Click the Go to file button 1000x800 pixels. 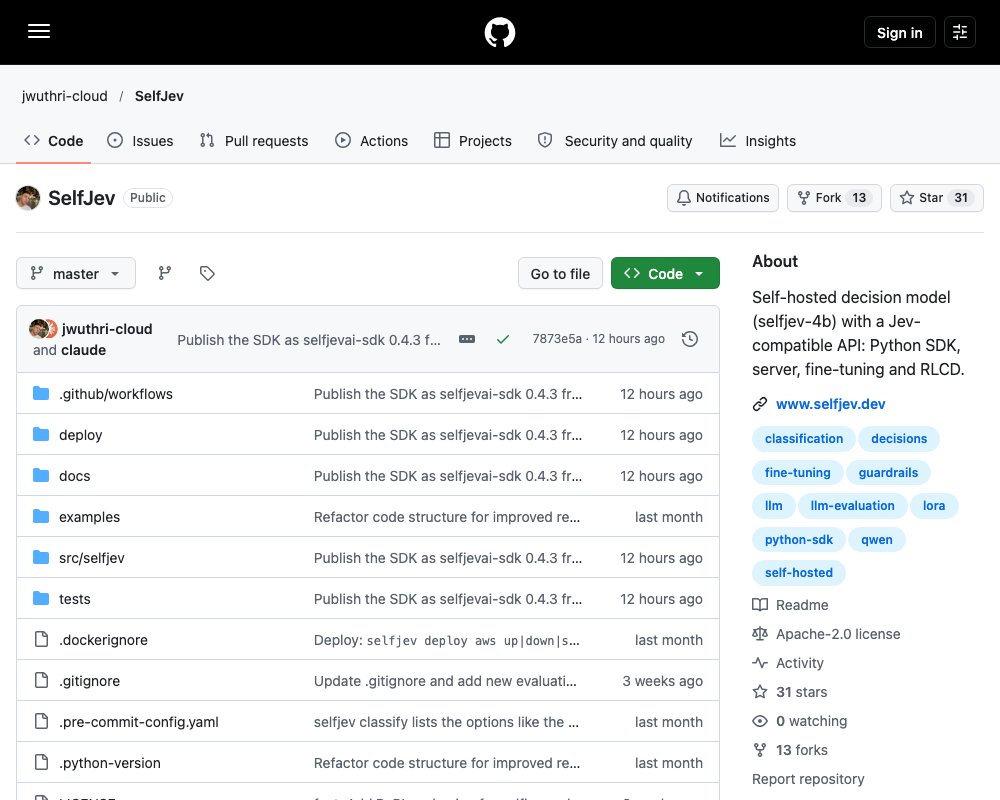[x=560, y=274]
